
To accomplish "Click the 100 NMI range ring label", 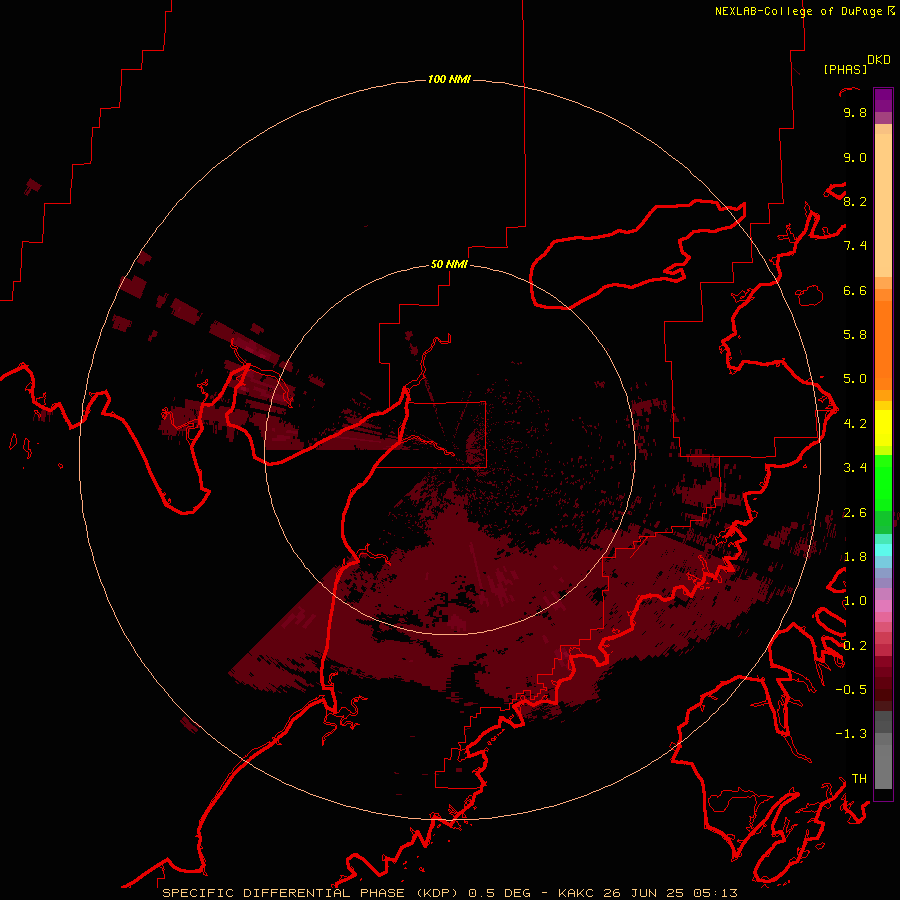I will [449, 79].
